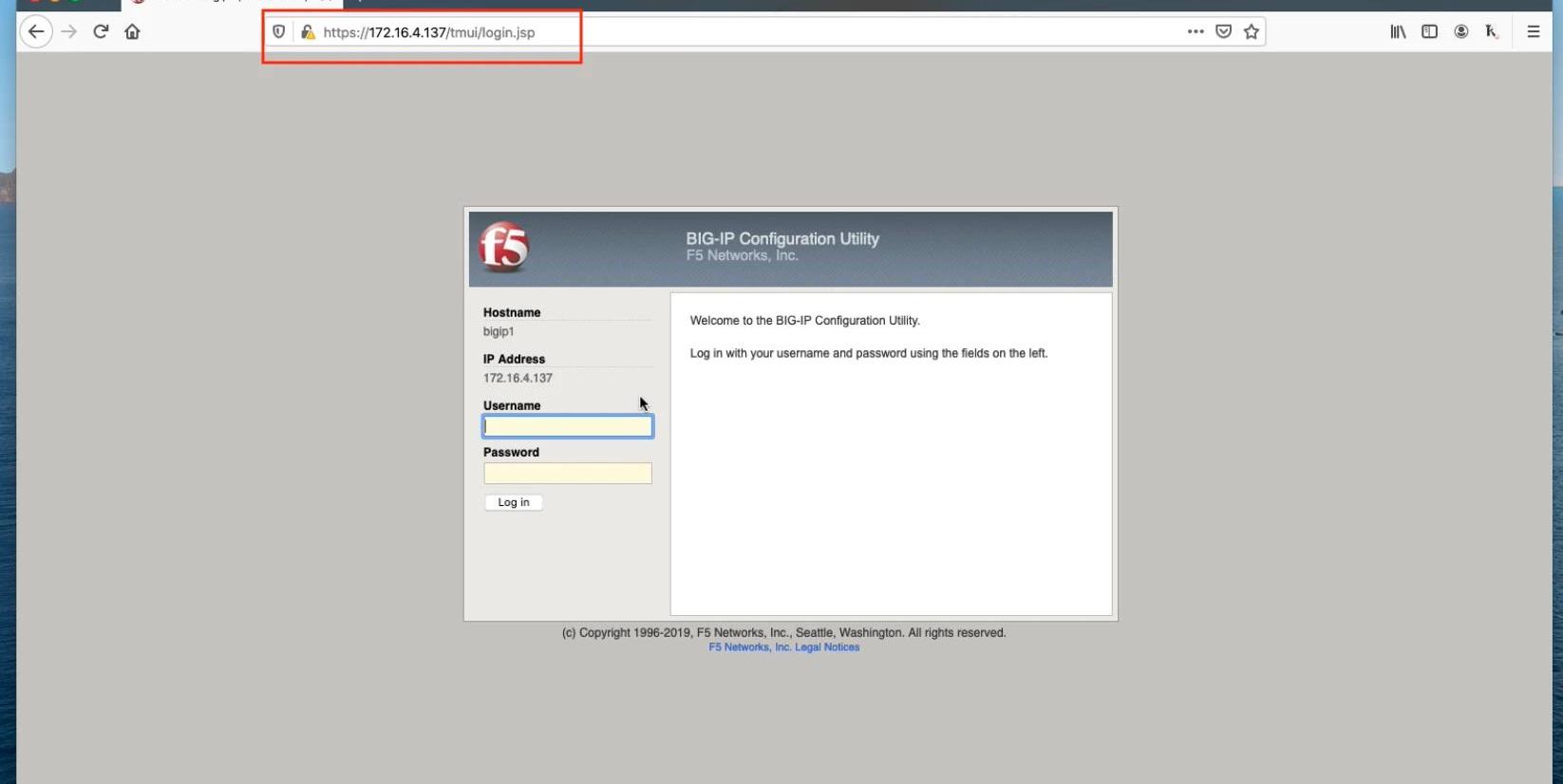Click the K extension icon in toolbar
The width and height of the screenshot is (1563, 784).
(x=1492, y=31)
